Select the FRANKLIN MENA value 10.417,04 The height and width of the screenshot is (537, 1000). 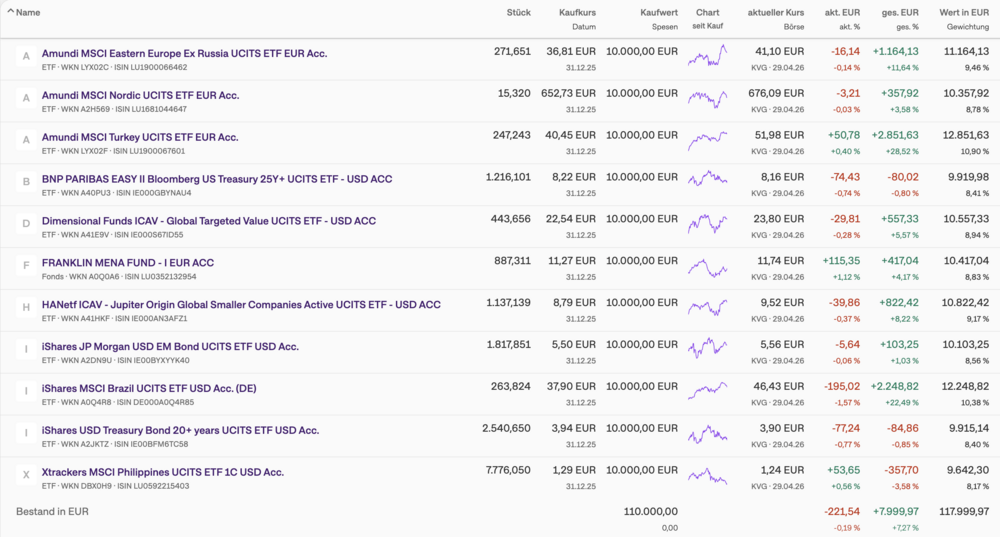pyautogui.click(x=965, y=261)
